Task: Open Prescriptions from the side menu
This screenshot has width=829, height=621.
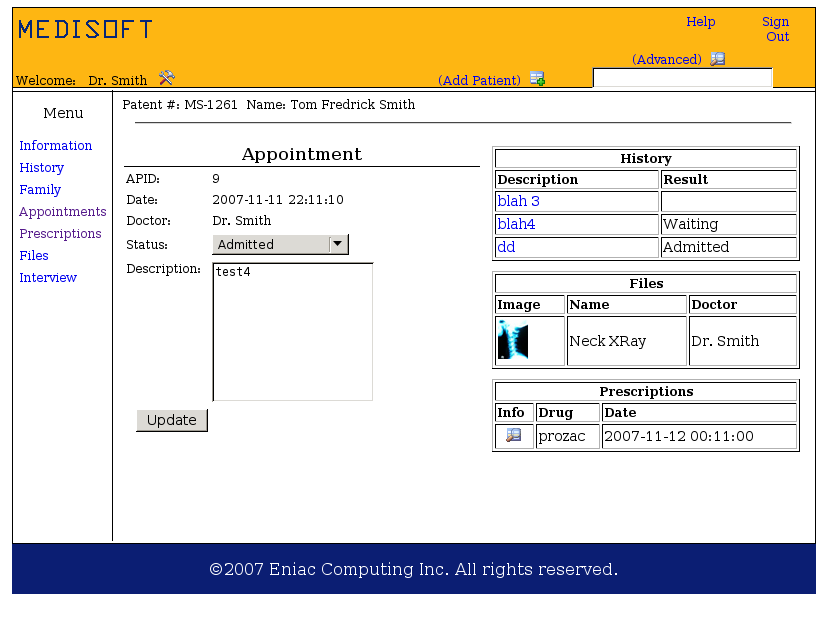Action: point(60,234)
